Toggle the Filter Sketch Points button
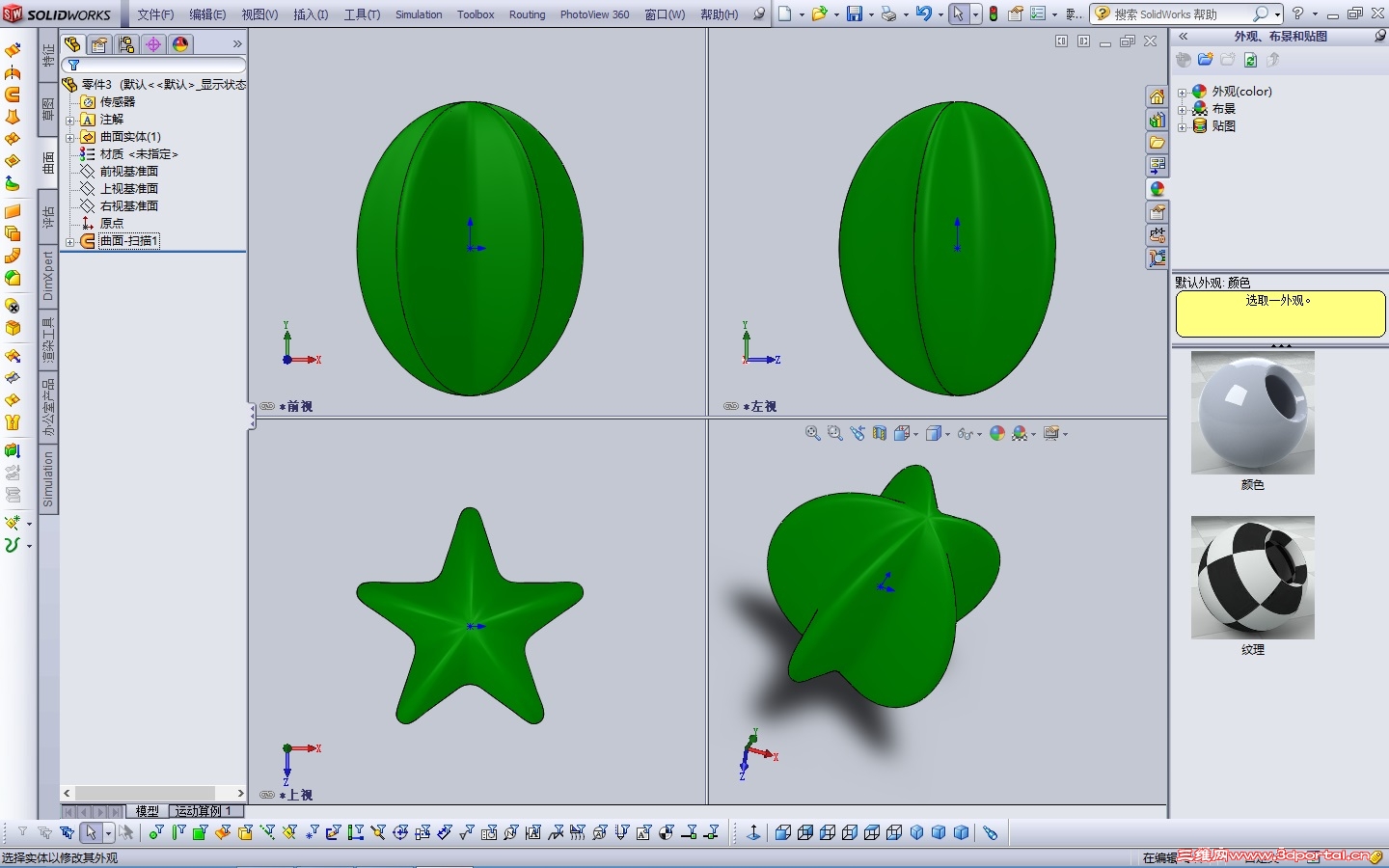1389x868 pixels. tap(312, 832)
